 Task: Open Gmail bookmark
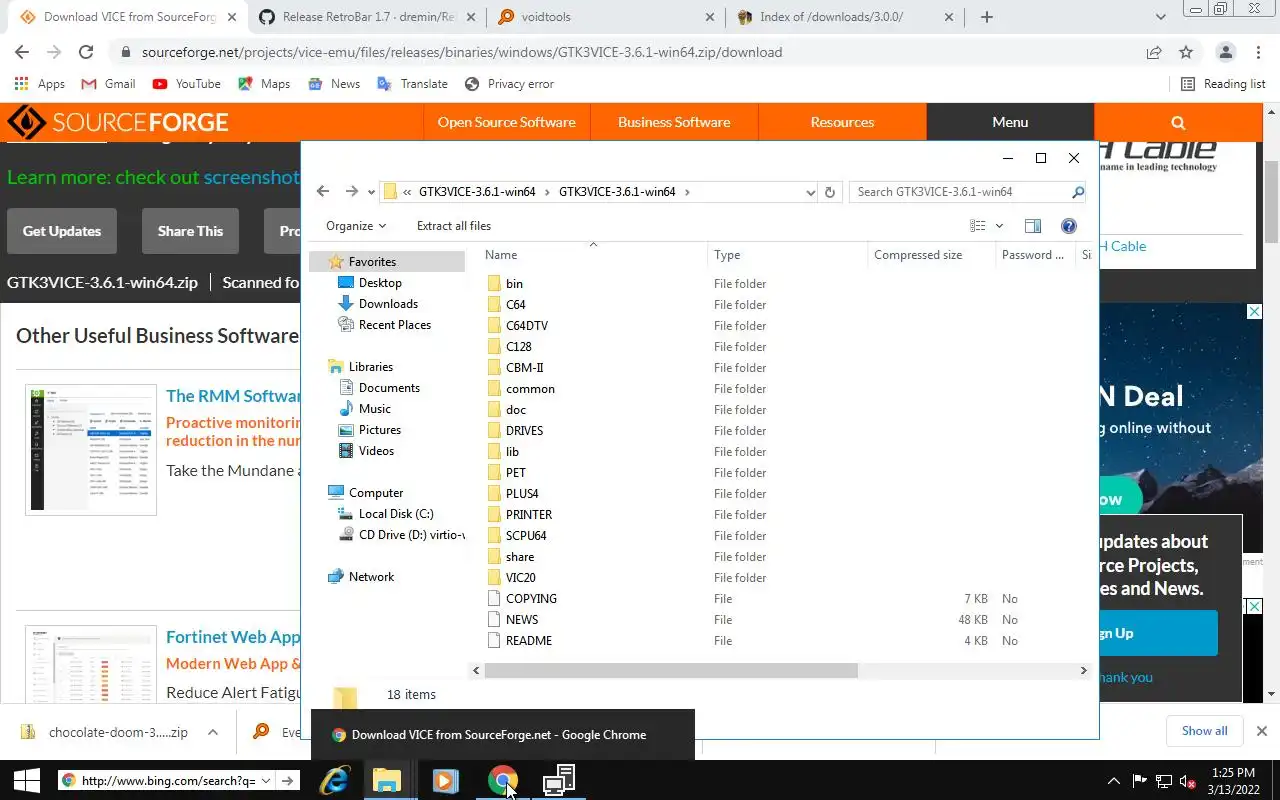[108, 84]
